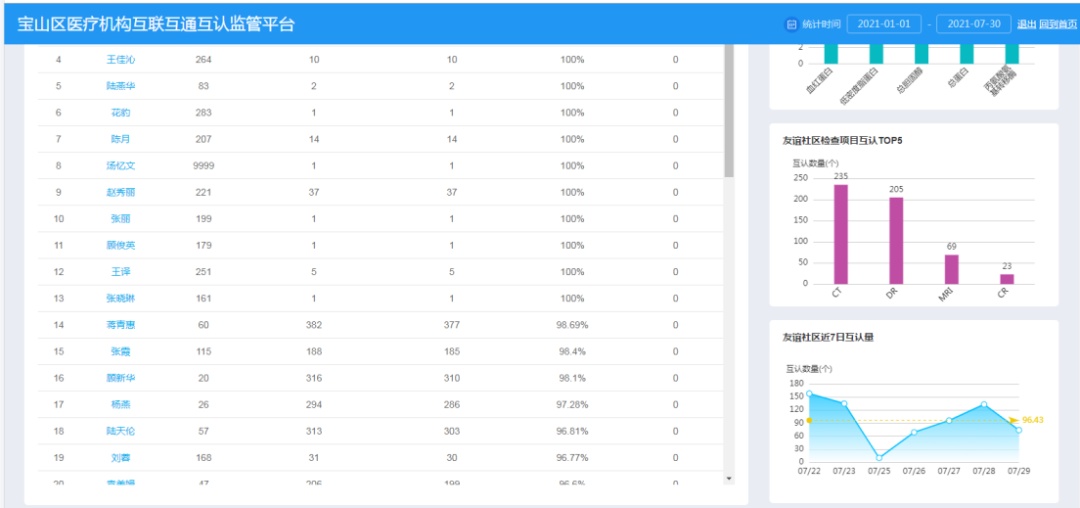Open doctor link 张霞 in row 15
1080x508 pixels.
[121, 351]
